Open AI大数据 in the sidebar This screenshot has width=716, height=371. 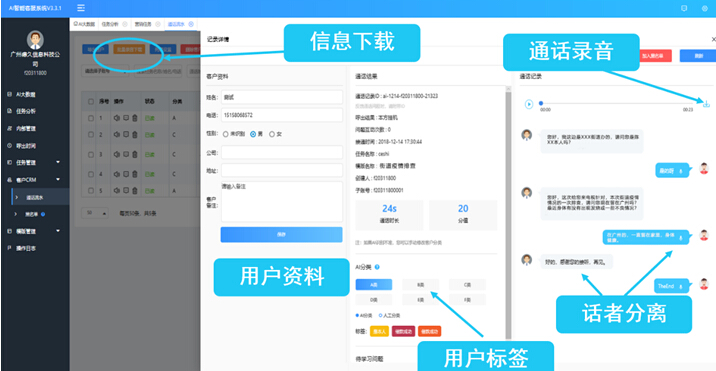click(x=26, y=94)
